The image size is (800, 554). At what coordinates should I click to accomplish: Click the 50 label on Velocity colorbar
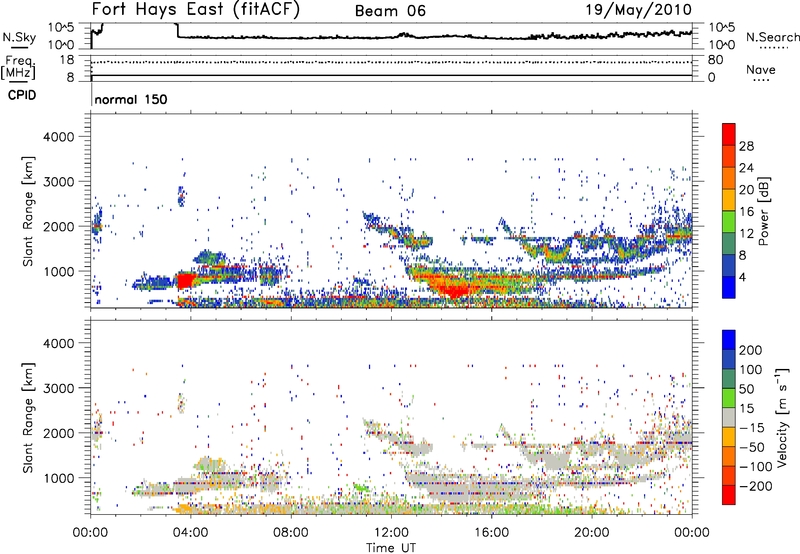746,389
